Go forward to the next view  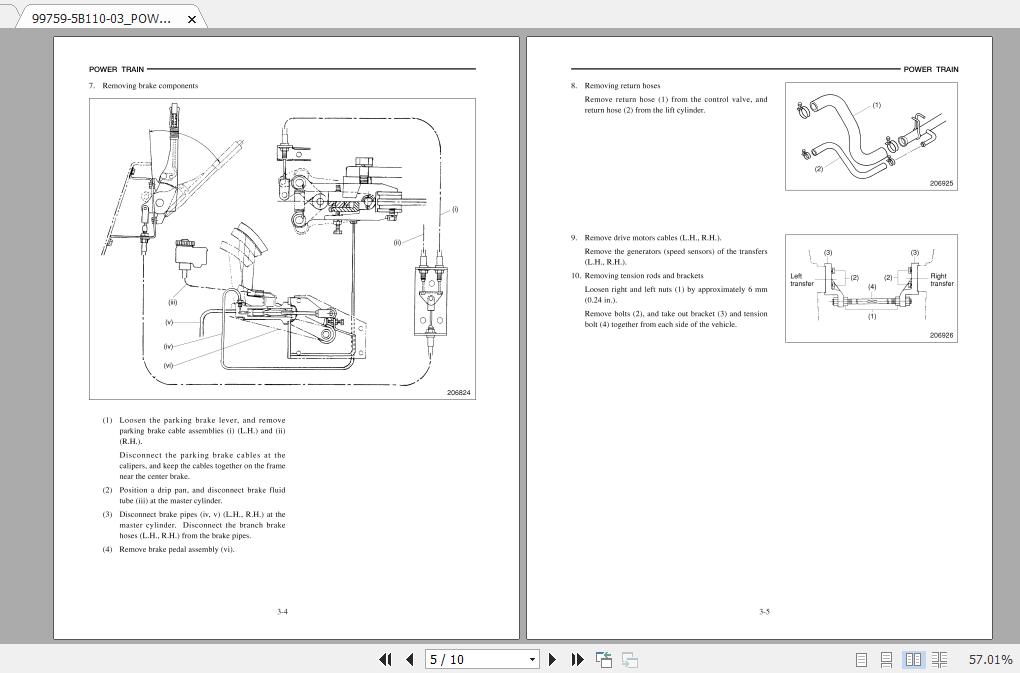coord(629,660)
